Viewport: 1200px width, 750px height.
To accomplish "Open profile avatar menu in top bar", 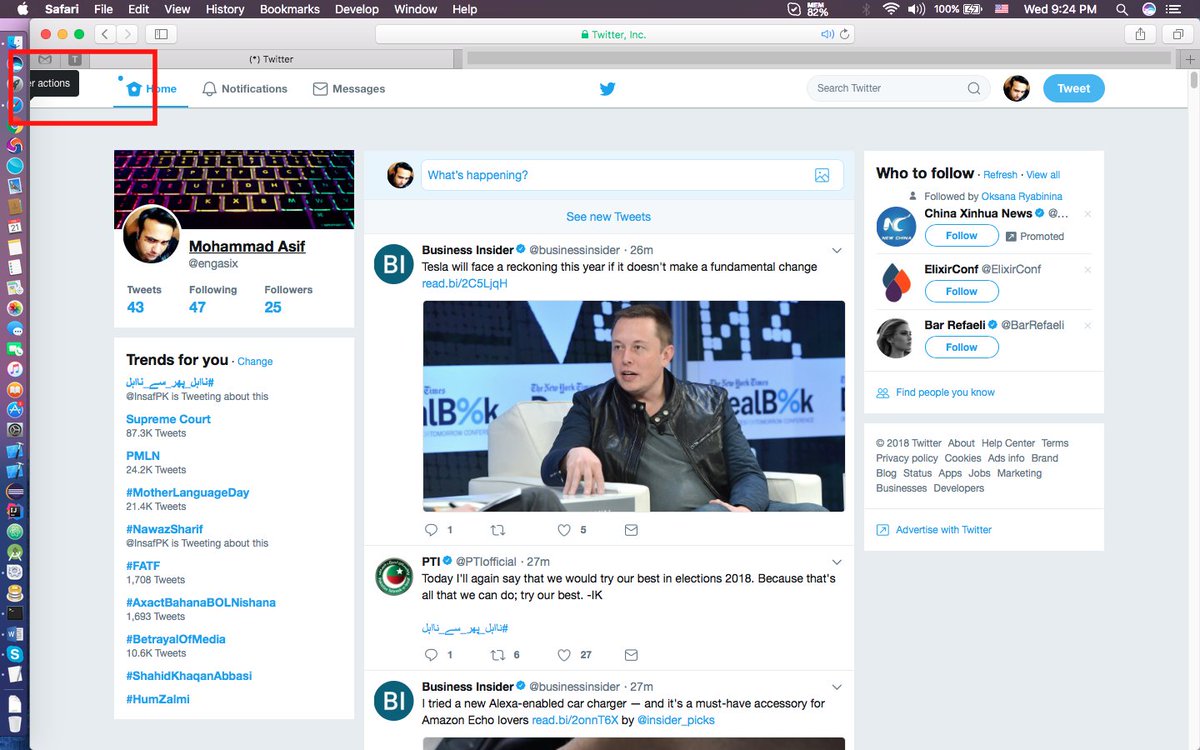I will coord(1017,88).
